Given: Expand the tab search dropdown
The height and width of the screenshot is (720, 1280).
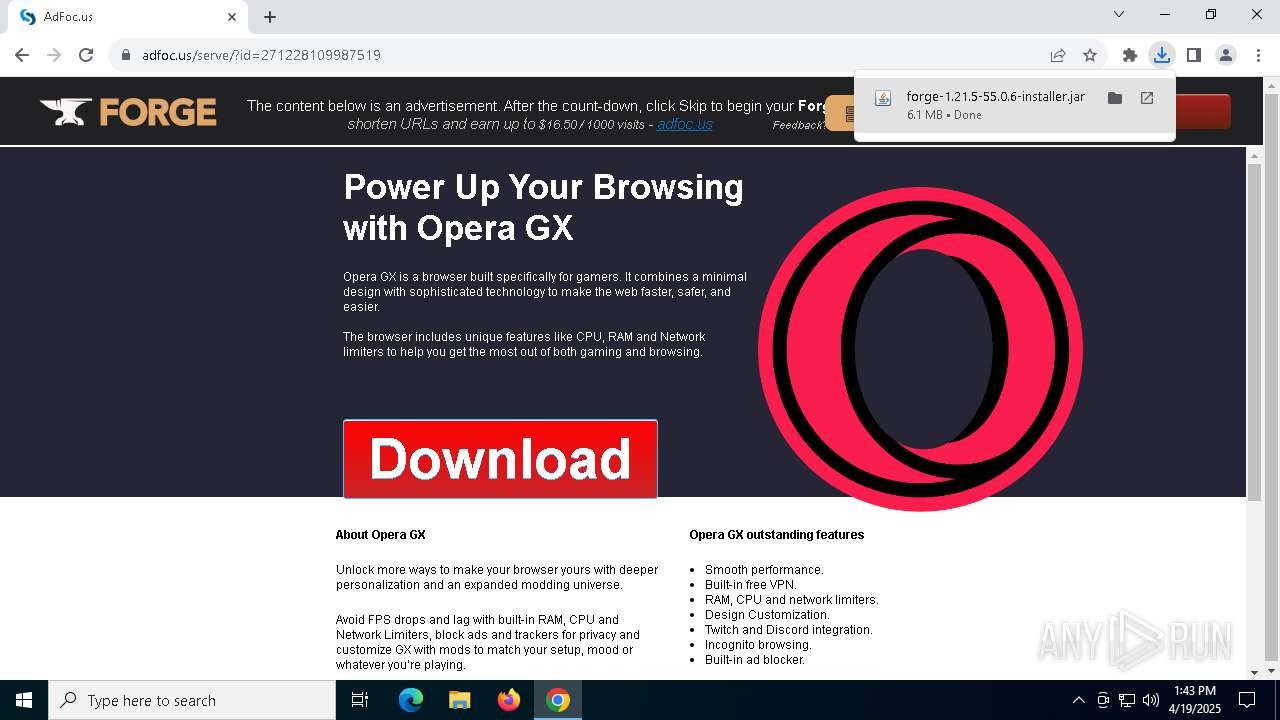Looking at the screenshot, I should tap(1119, 14).
